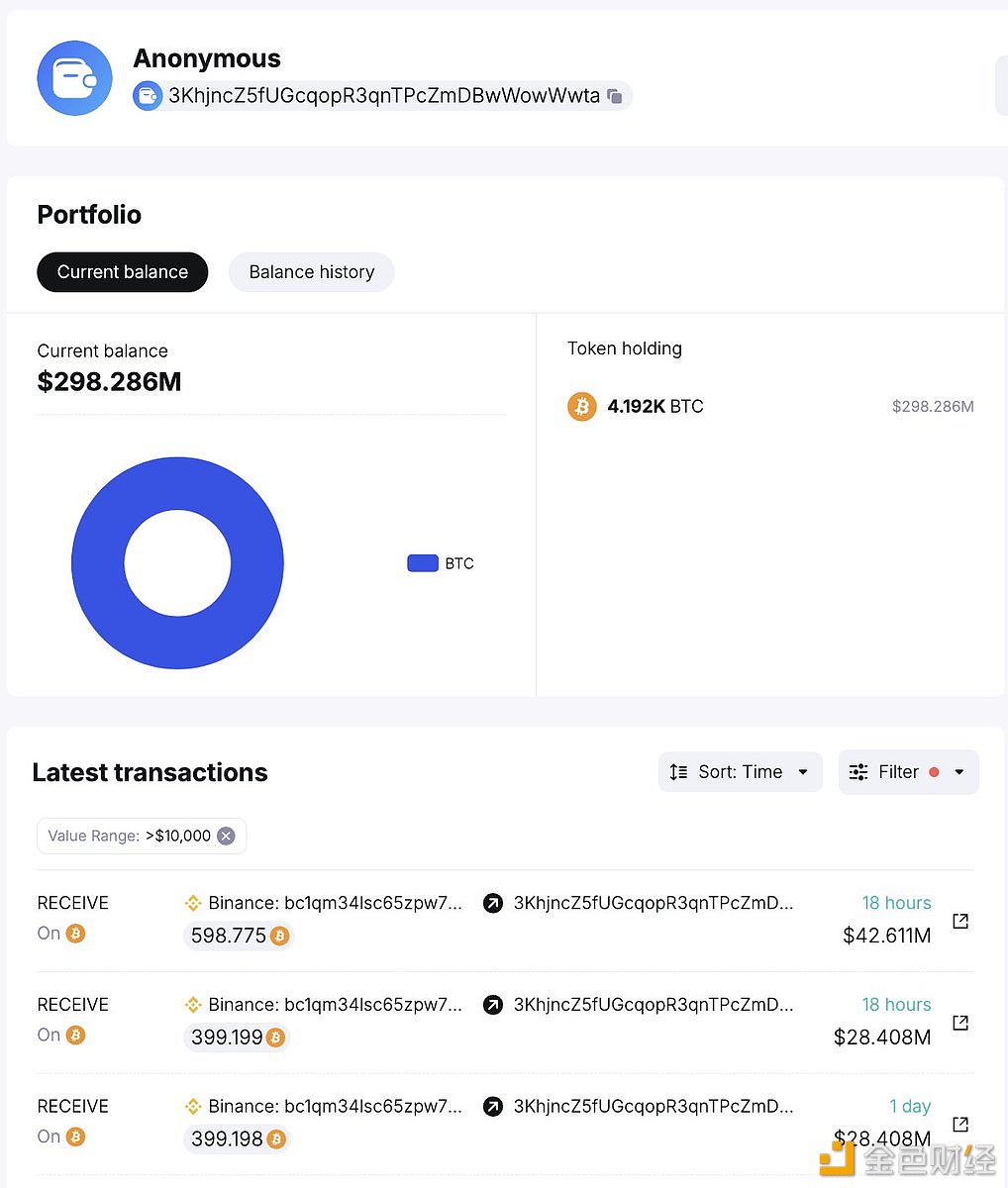Click Binance logo in the 399.199 transaction row
1008x1188 pixels.
tap(193, 1005)
